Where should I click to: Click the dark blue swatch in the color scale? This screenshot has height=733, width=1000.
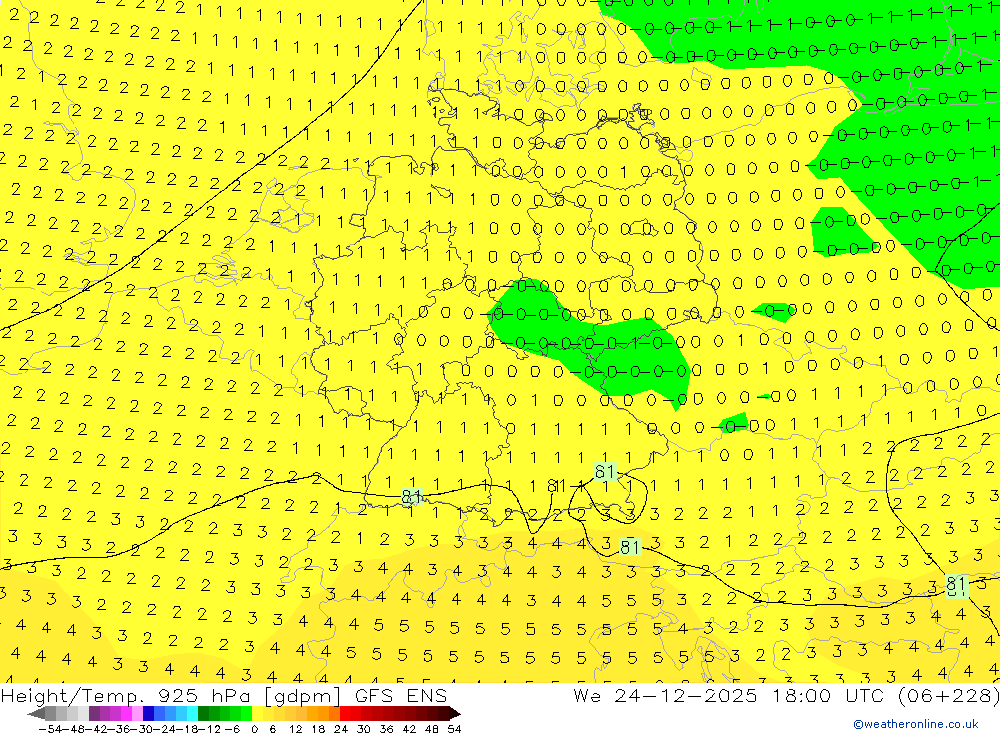click(x=148, y=713)
